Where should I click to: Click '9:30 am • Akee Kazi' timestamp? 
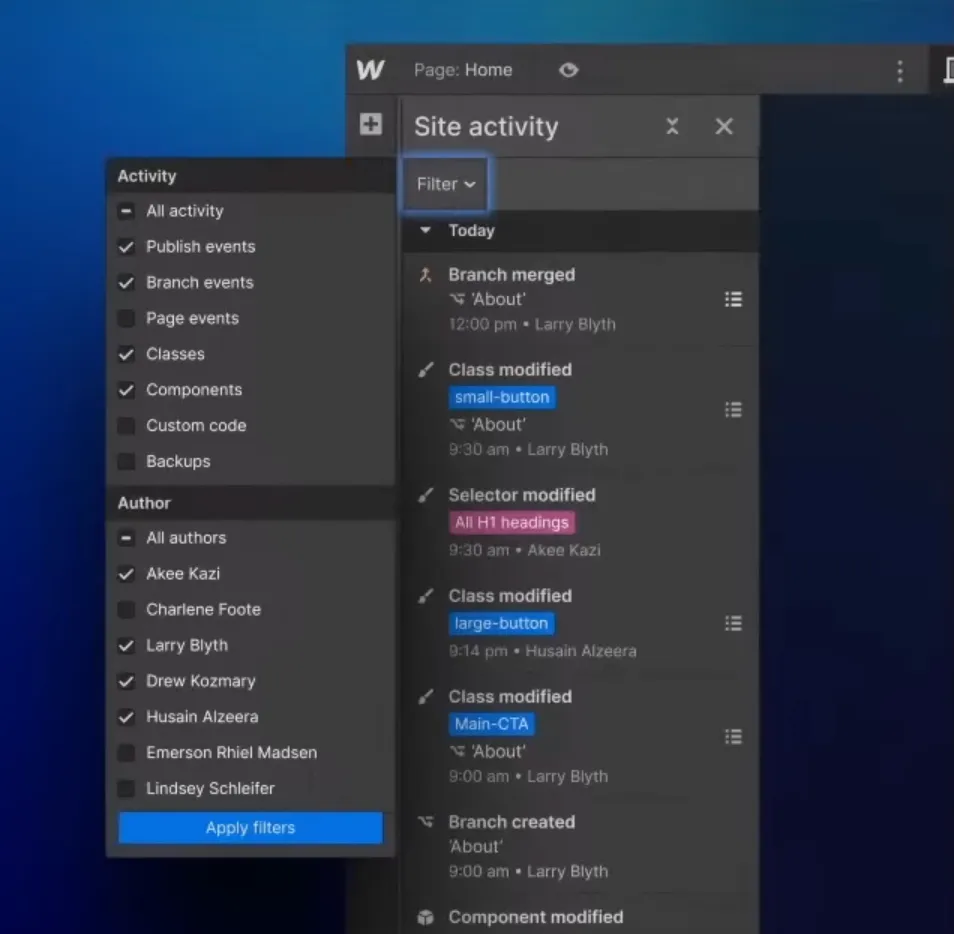[x=524, y=551]
